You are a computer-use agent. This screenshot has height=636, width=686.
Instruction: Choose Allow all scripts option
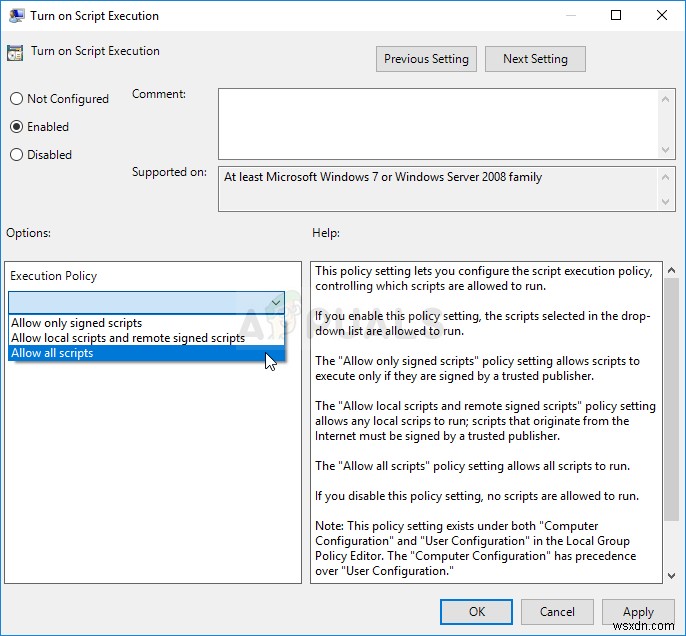(146, 353)
